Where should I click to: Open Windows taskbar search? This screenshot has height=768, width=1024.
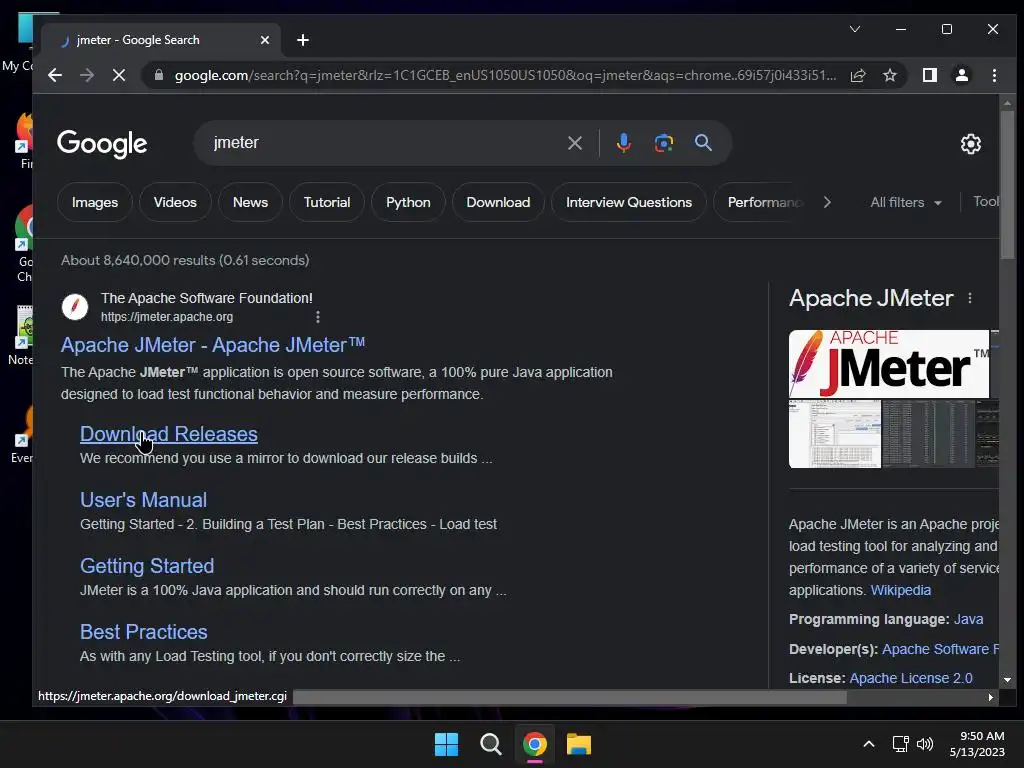click(x=490, y=744)
